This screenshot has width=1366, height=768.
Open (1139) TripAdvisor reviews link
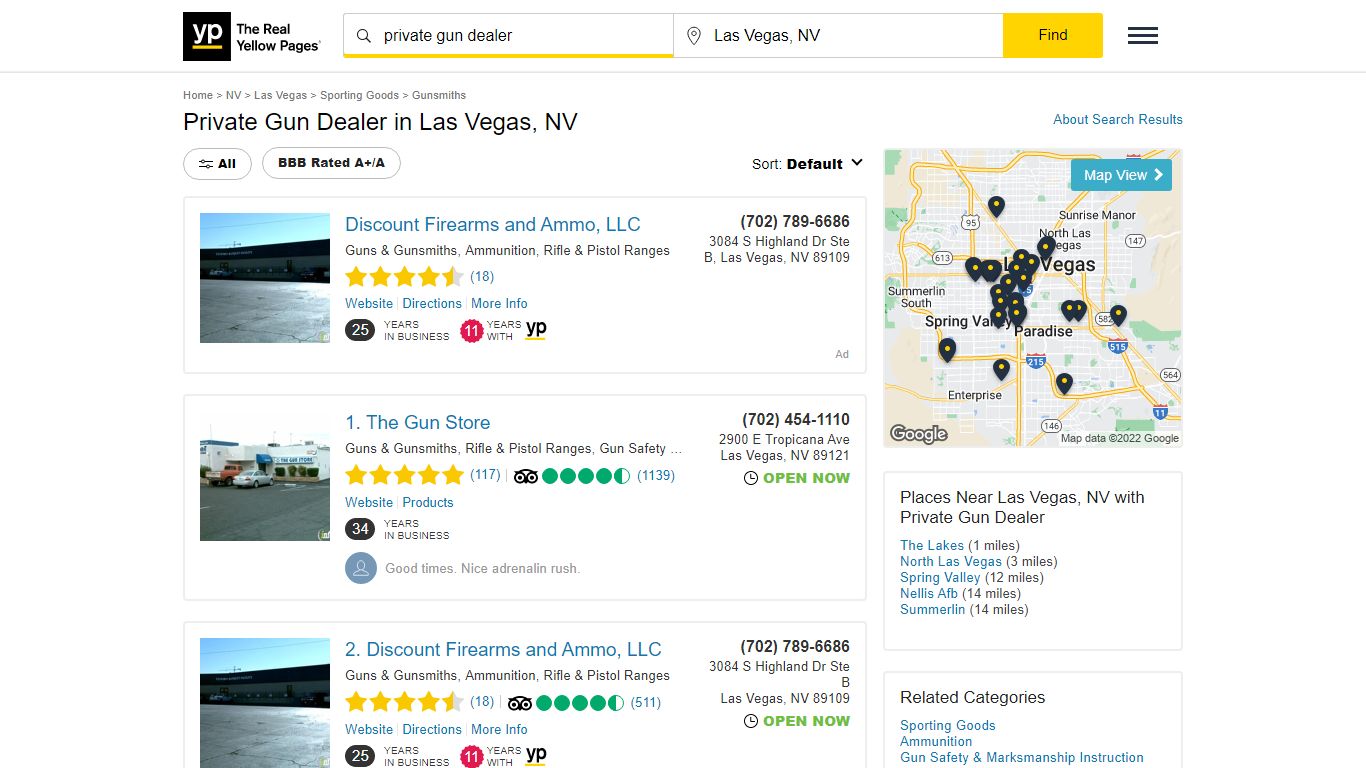click(x=656, y=476)
